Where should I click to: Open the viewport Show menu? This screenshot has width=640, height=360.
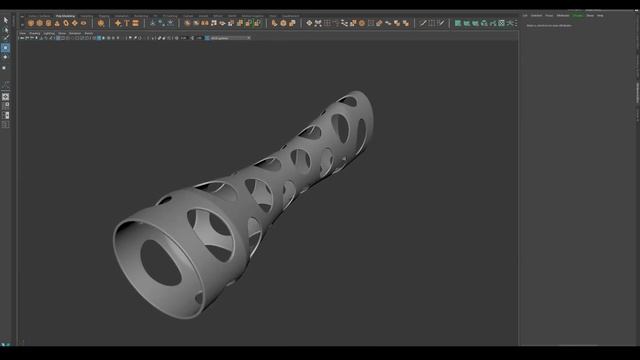click(62, 33)
